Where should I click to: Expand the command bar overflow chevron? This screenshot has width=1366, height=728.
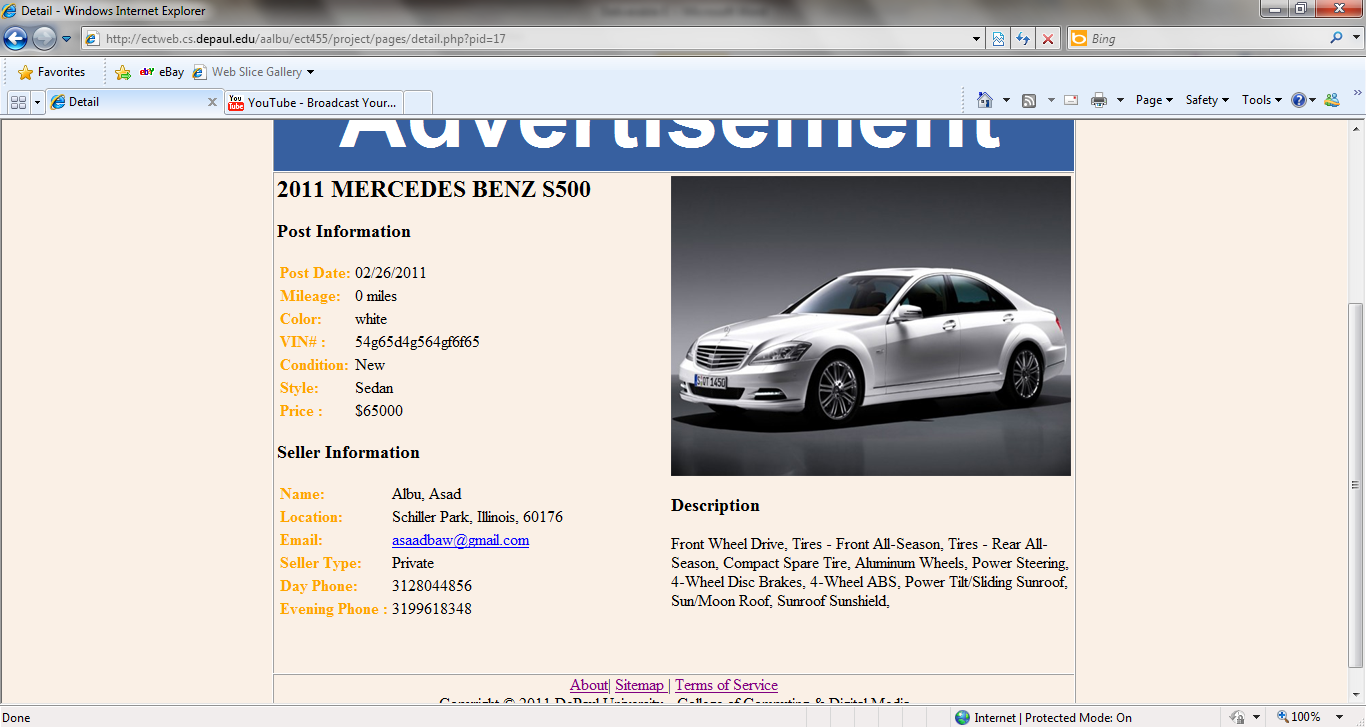point(1357,92)
